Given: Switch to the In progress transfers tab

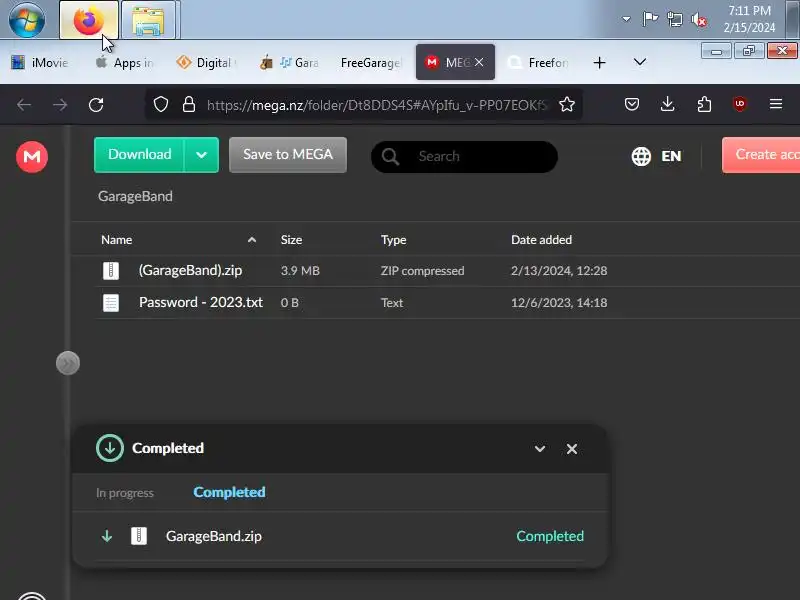Looking at the screenshot, I should point(124,493).
